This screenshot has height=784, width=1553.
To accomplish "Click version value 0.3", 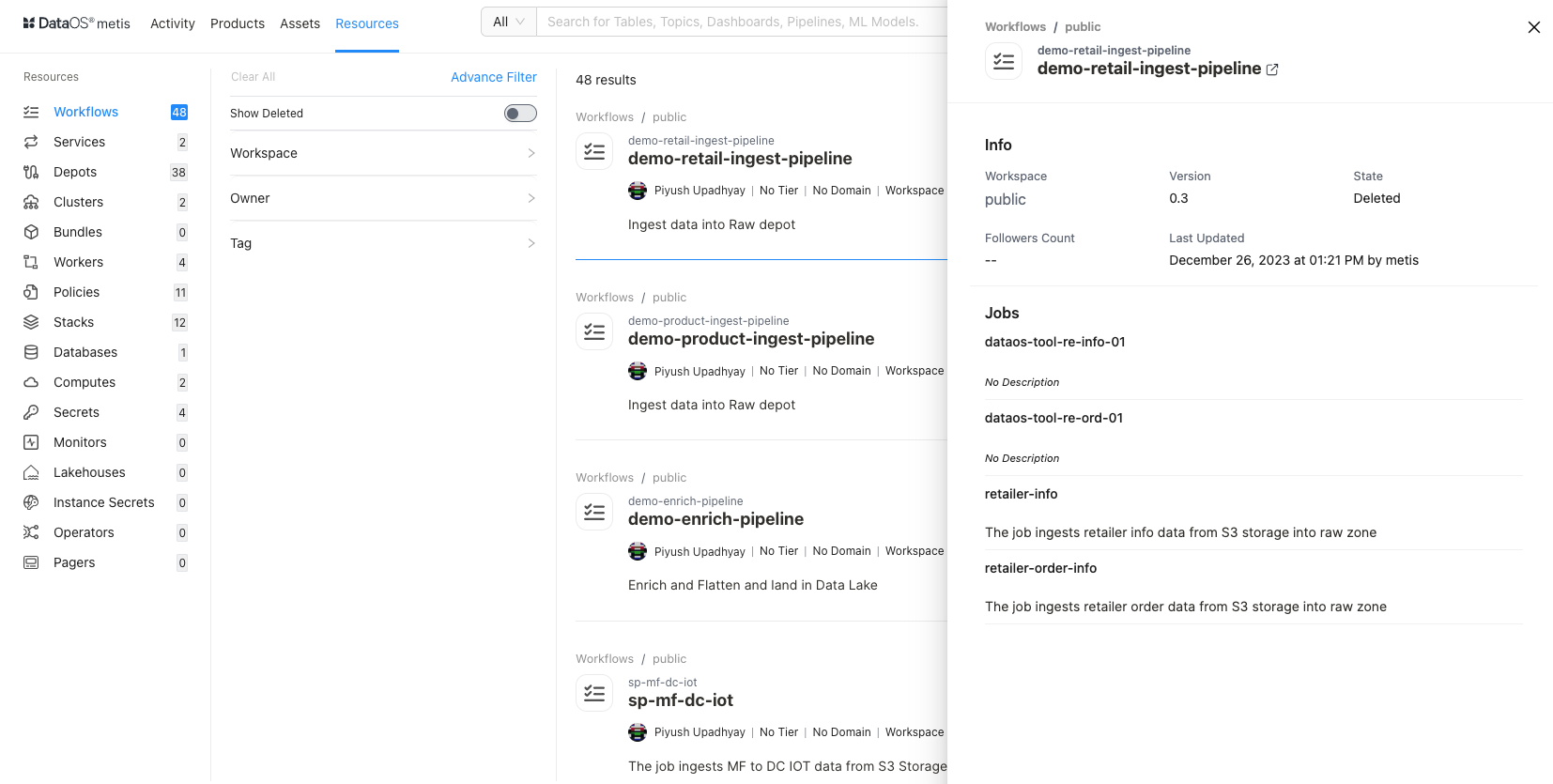I will coord(1178,198).
